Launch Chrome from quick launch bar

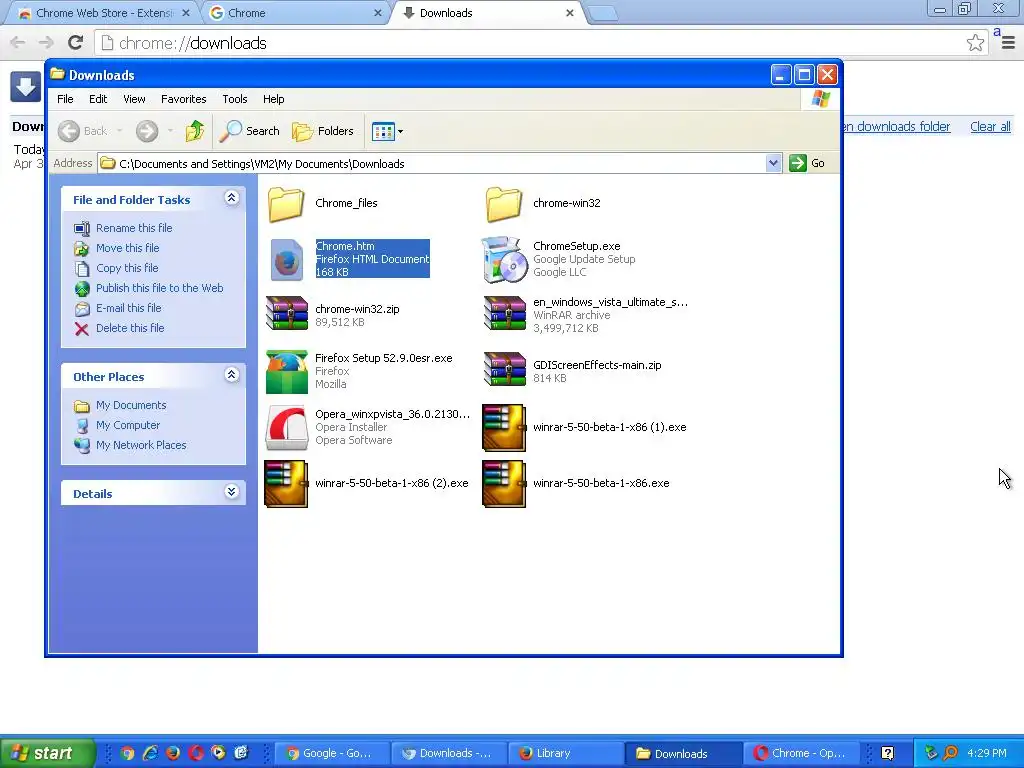click(127, 754)
